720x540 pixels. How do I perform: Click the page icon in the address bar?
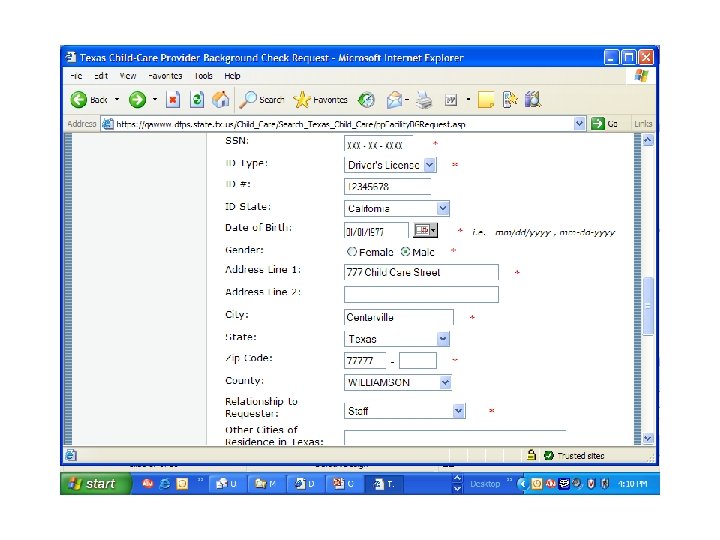[108, 124]
